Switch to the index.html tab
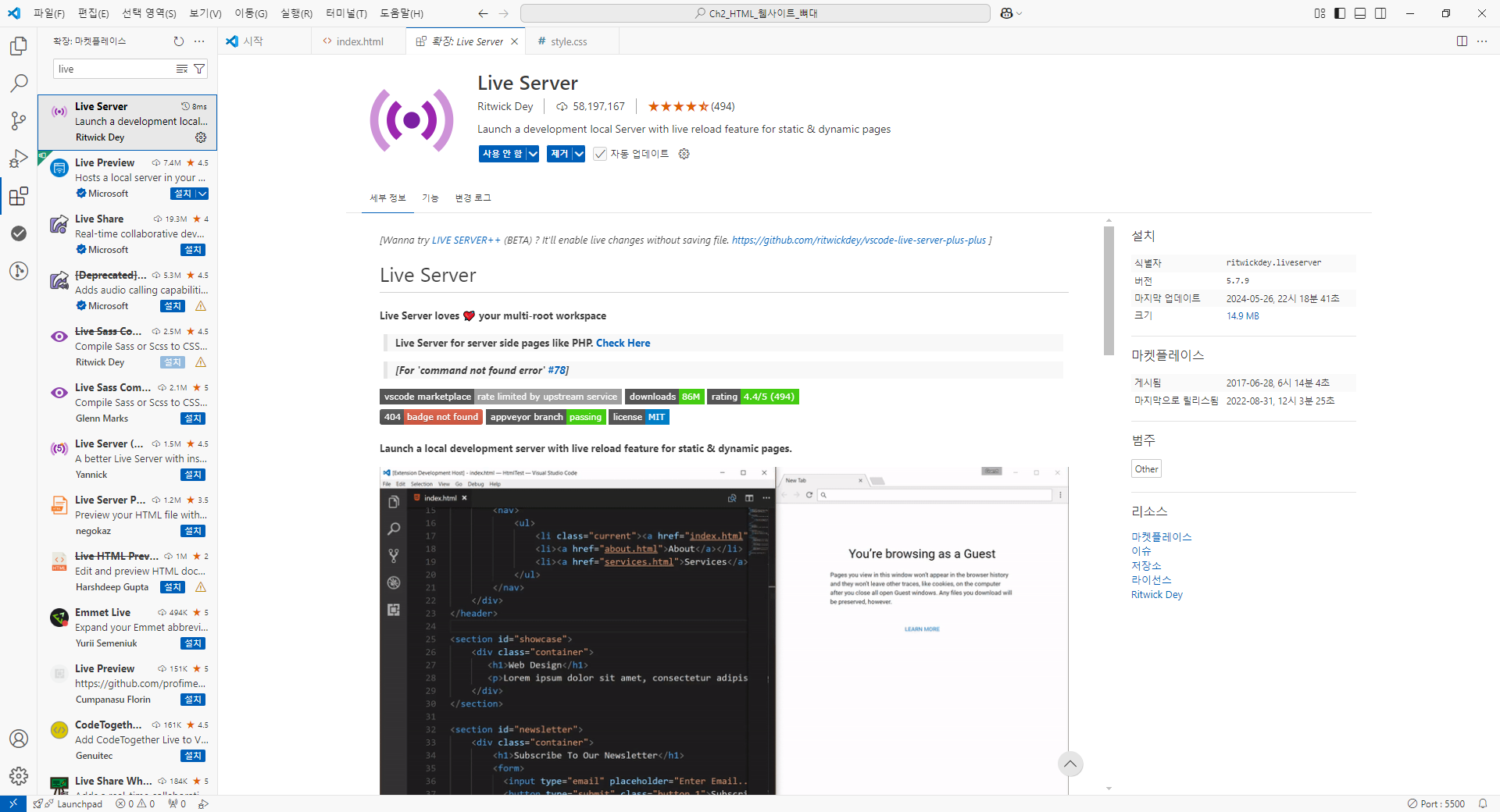This screenshot has width=1500, height=812. (359, 41)
